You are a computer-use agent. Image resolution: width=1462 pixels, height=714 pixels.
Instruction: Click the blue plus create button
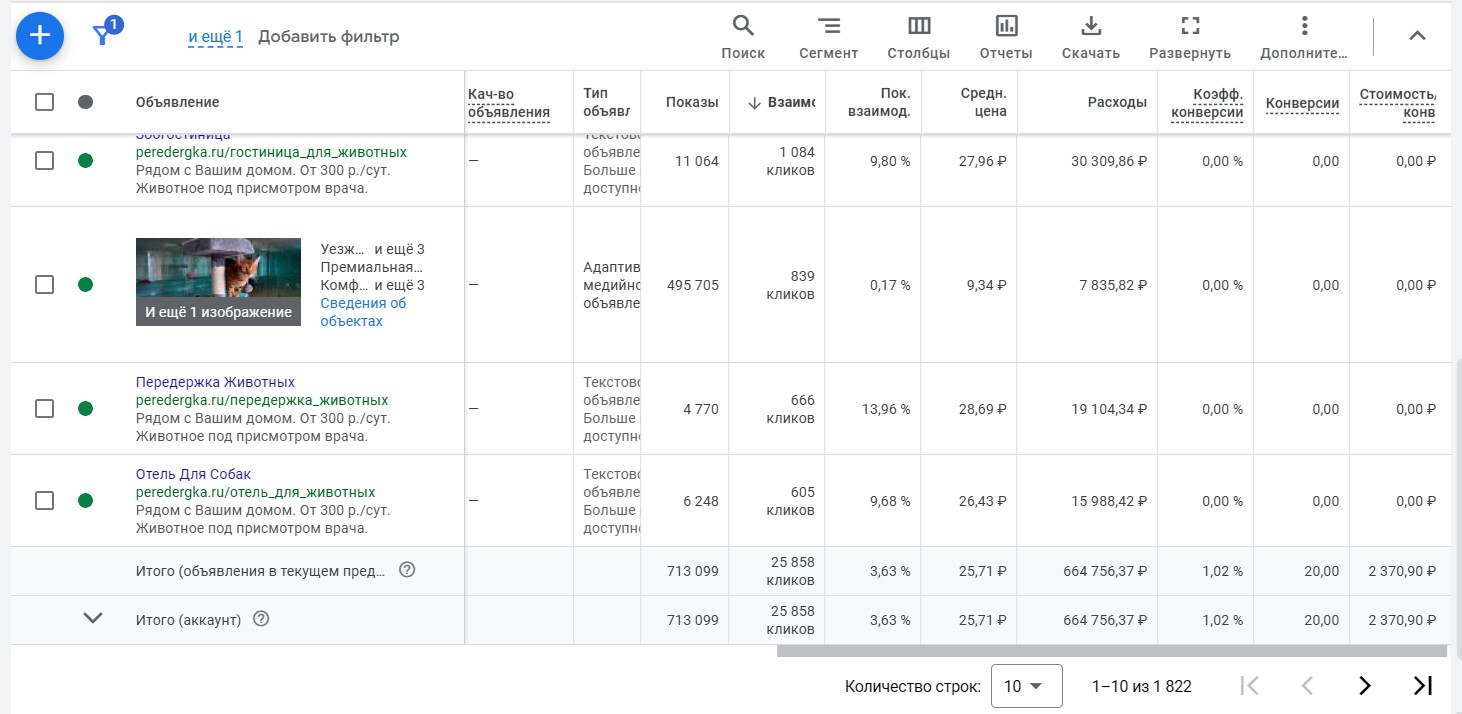[40, 36]
